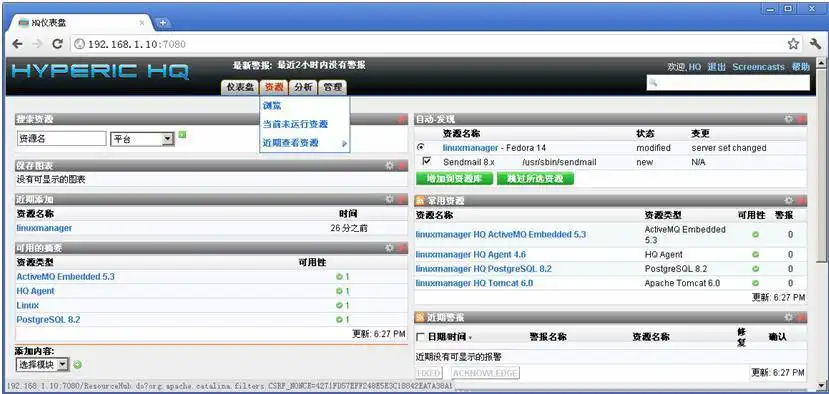Image resolution: width=829 pixels, height=394 pixels.
Task: Open PostgreSQL 8.2 summary link
Action: tap(48, 320)
